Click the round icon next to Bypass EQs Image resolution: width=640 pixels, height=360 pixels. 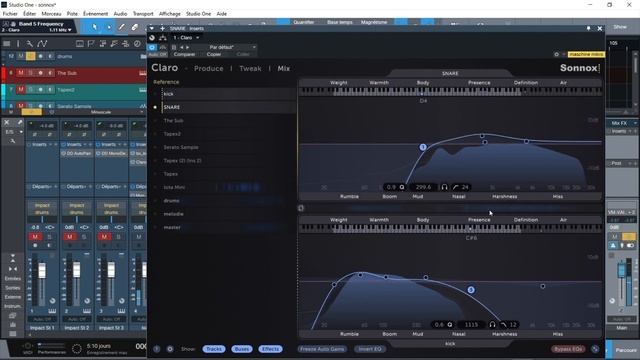coord(595,349)
